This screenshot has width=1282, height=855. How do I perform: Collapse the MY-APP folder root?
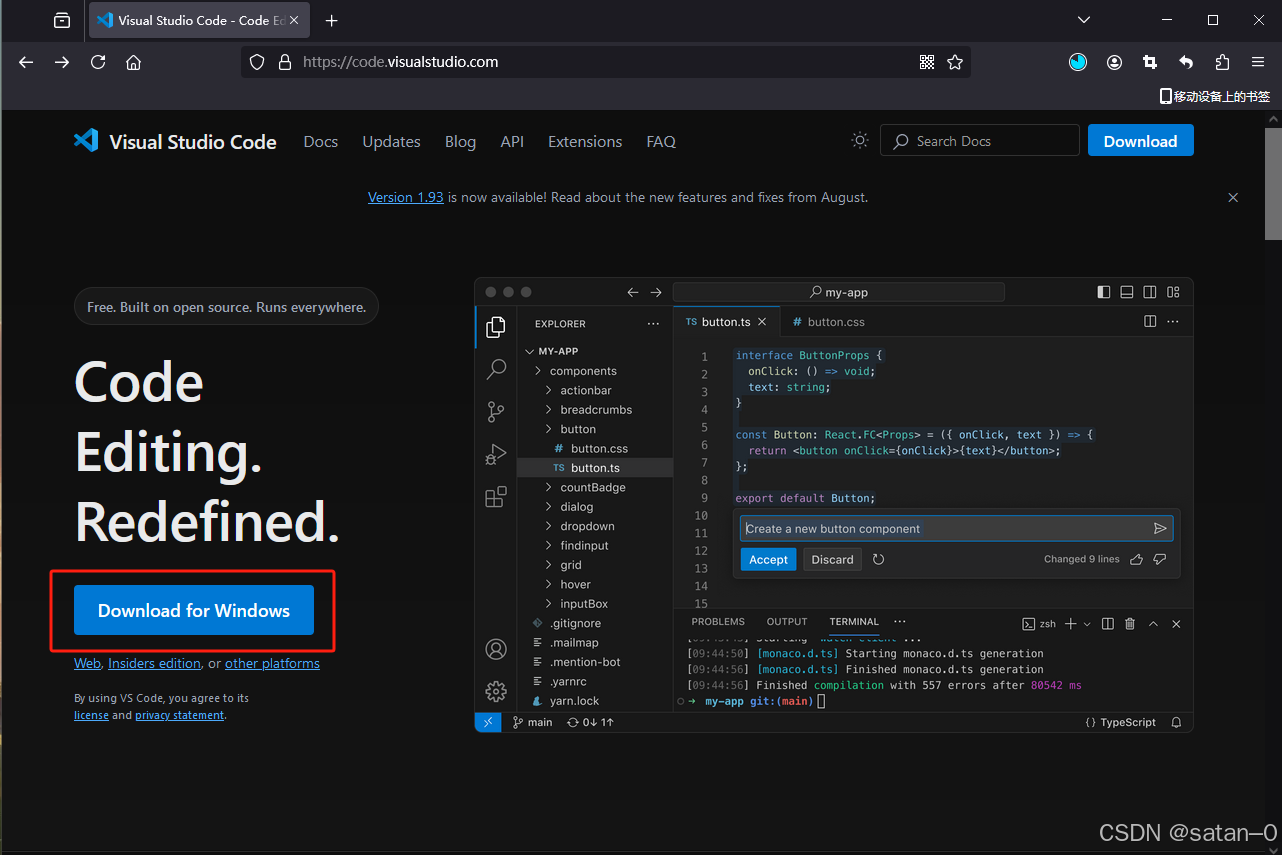(x=531, y=351)
